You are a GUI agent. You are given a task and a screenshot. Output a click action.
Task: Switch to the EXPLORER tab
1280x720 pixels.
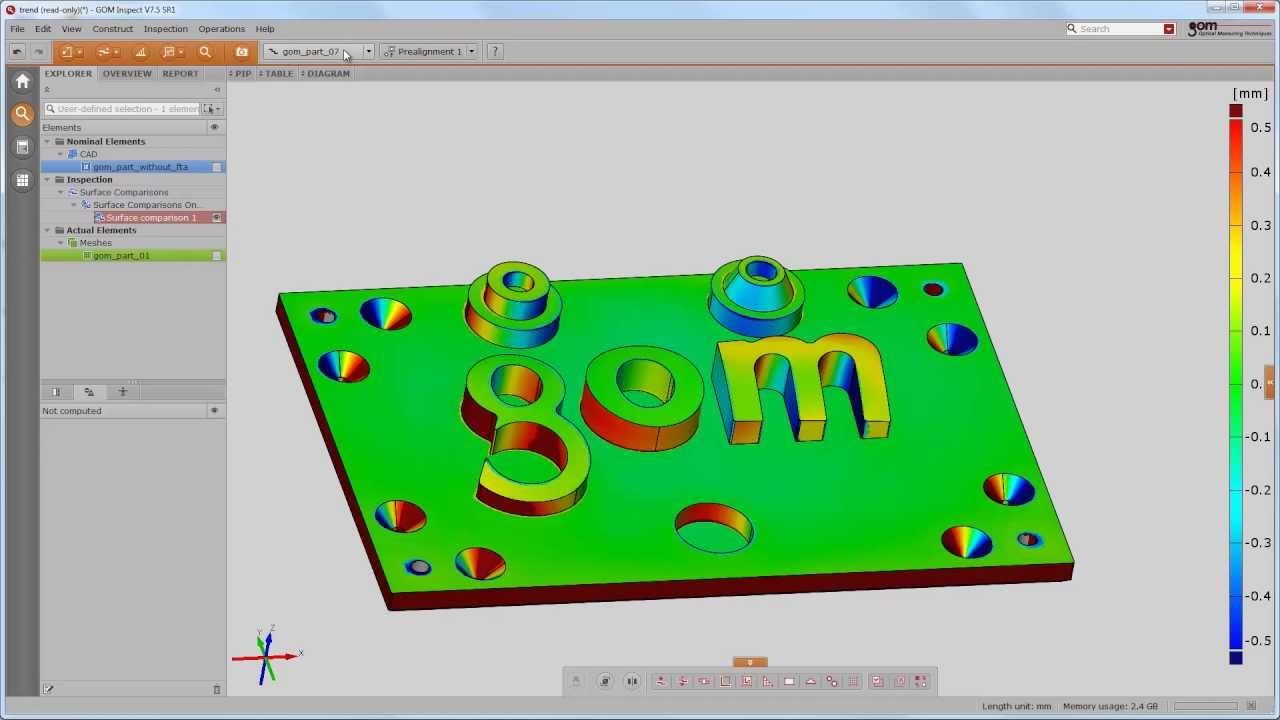click(68, 74)
